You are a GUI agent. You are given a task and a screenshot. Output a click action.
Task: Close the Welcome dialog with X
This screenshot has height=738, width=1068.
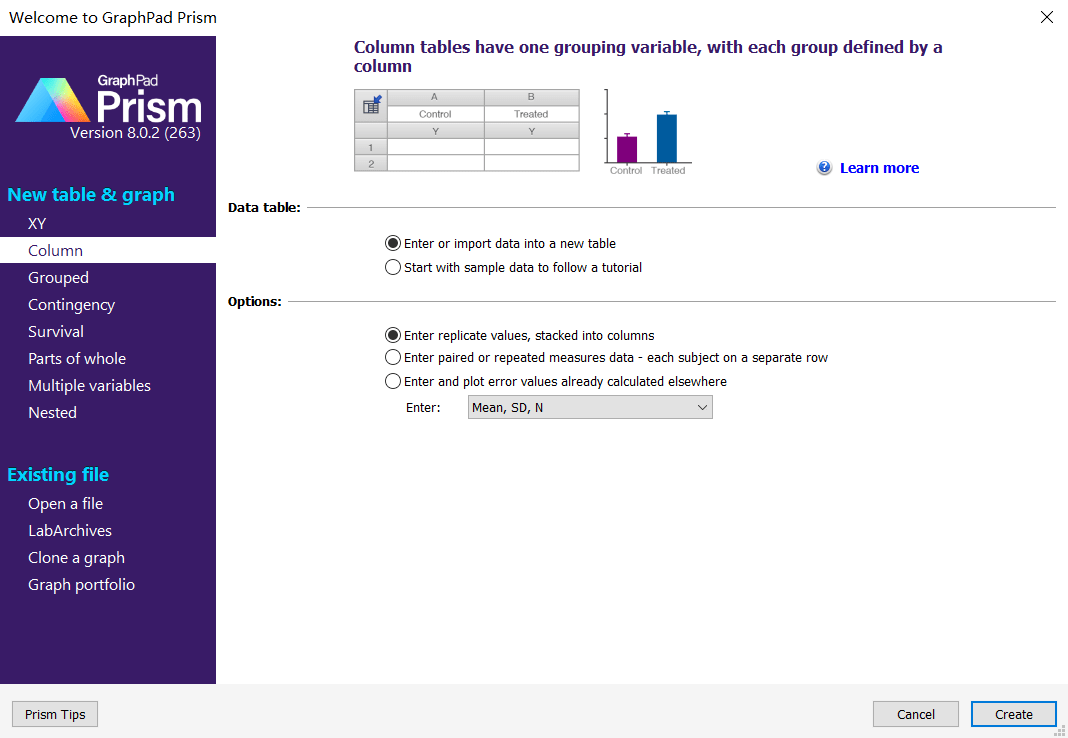point(1047,17)
